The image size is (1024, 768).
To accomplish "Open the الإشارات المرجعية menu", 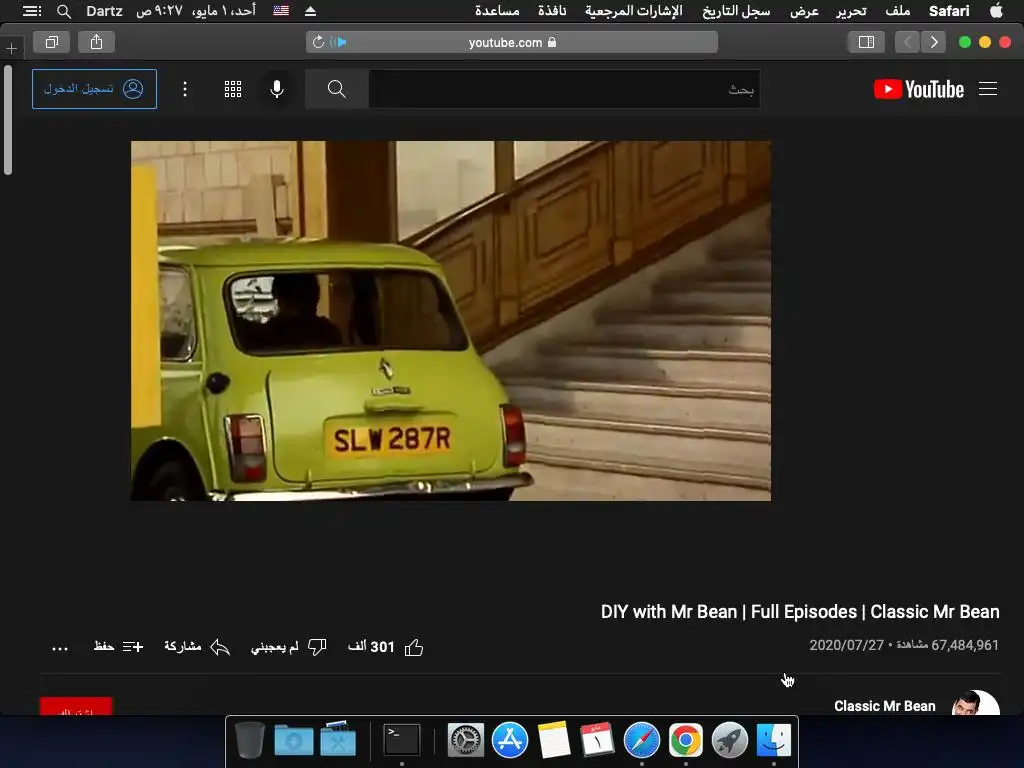I will point(633,10).
